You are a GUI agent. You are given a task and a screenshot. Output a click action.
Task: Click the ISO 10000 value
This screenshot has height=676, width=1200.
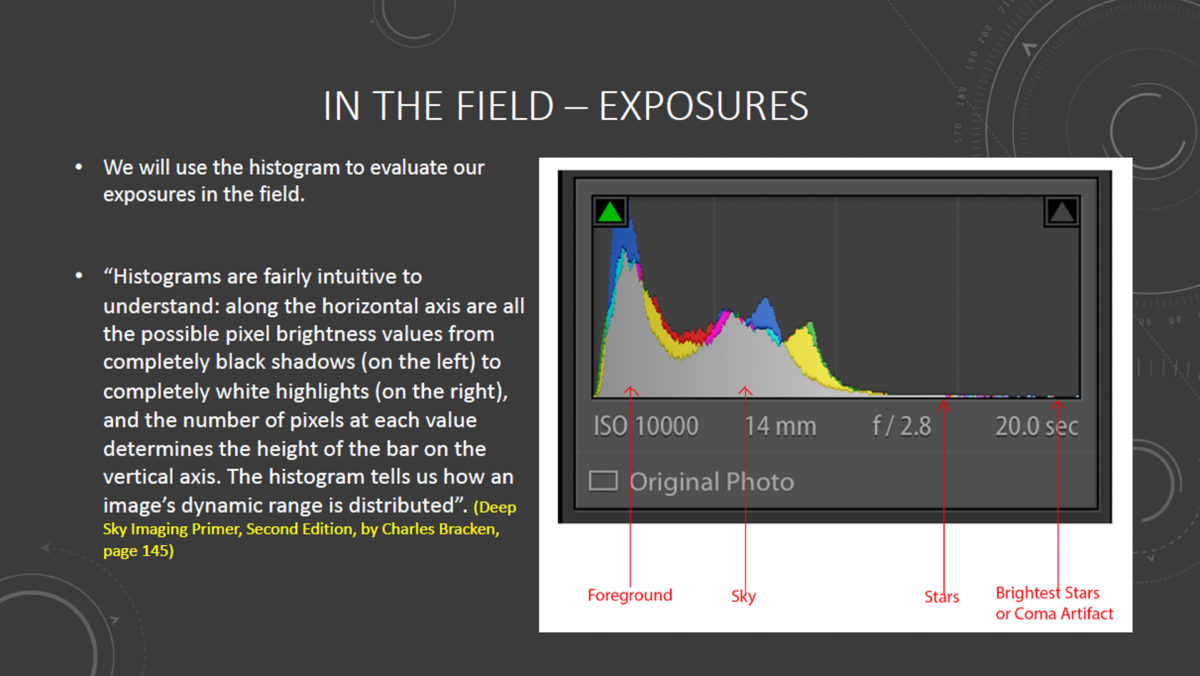pos(646,426)
